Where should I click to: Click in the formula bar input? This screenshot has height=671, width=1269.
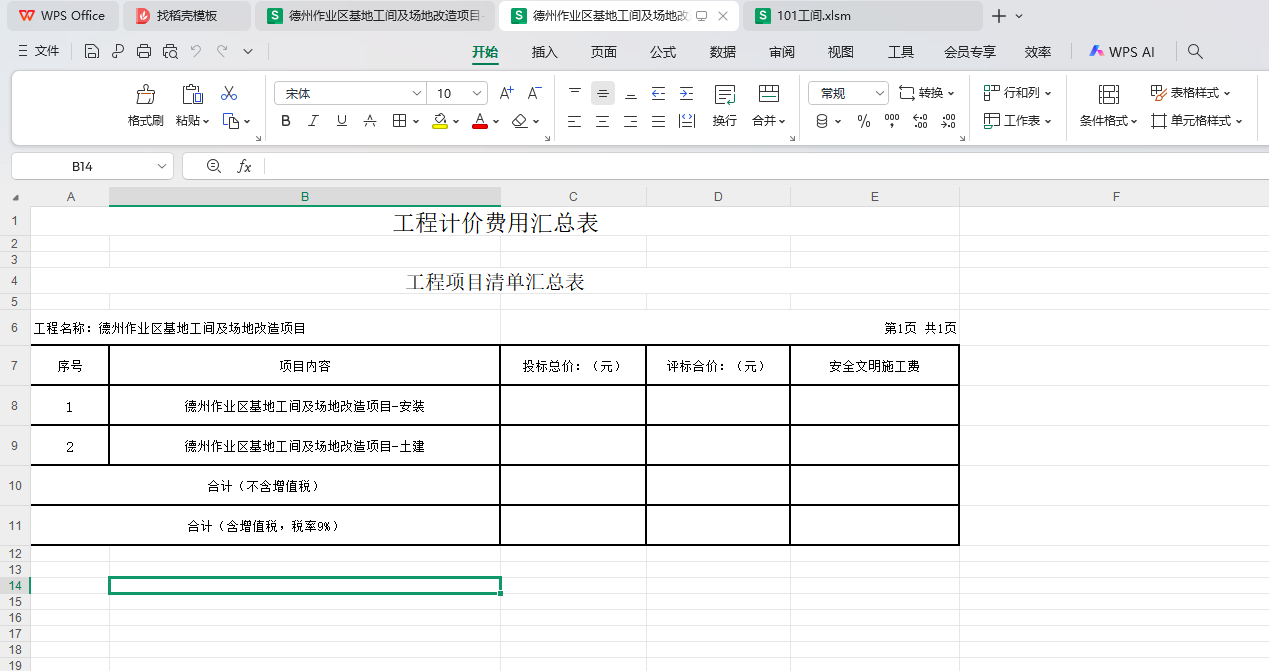[765, 166]
